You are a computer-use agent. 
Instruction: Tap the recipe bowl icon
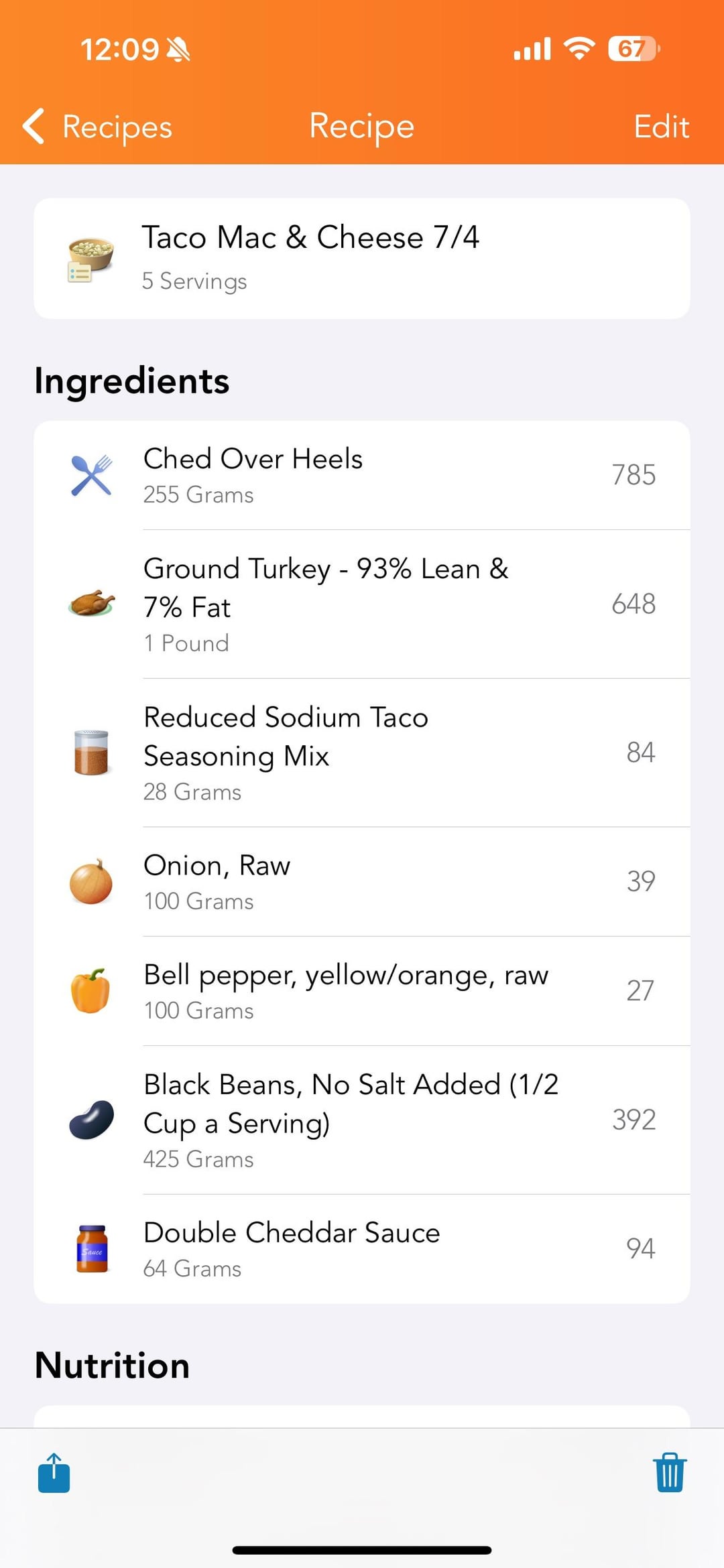coord(90,259)
